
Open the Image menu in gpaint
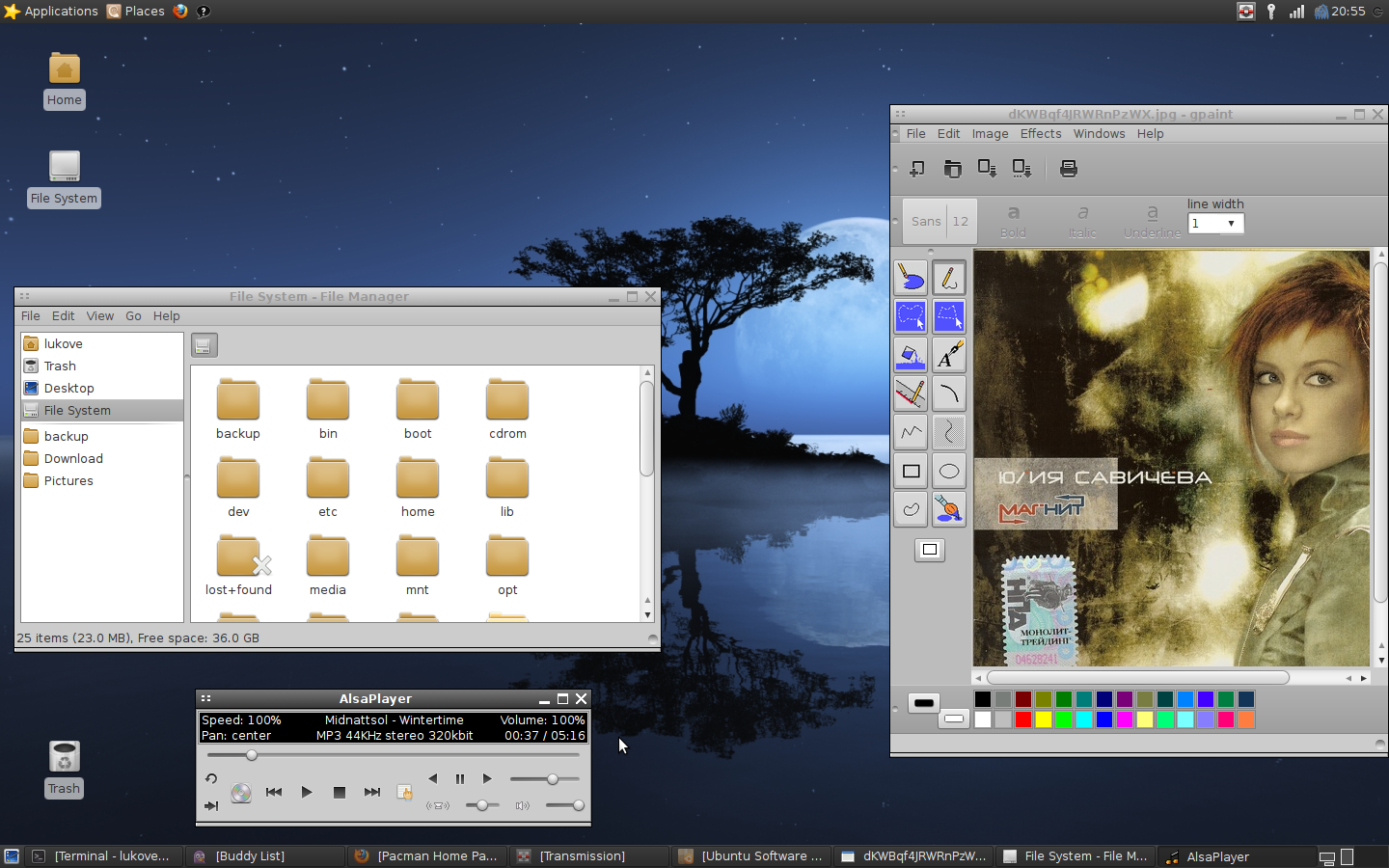pyautogui.click(x=990, y=134)
